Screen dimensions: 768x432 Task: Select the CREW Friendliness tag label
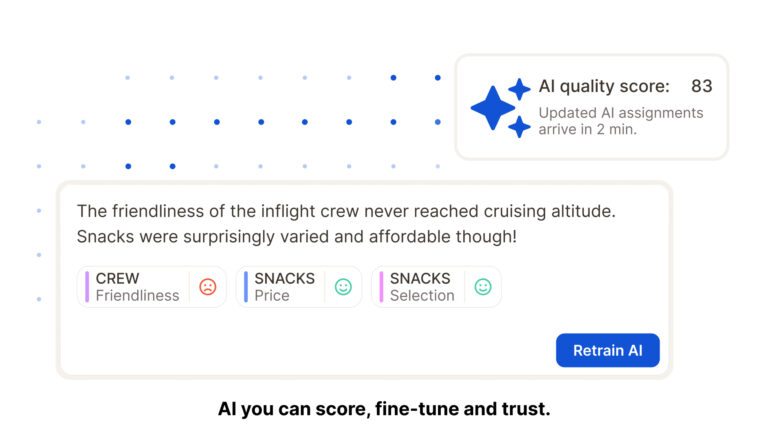click(x=137, y=287)
